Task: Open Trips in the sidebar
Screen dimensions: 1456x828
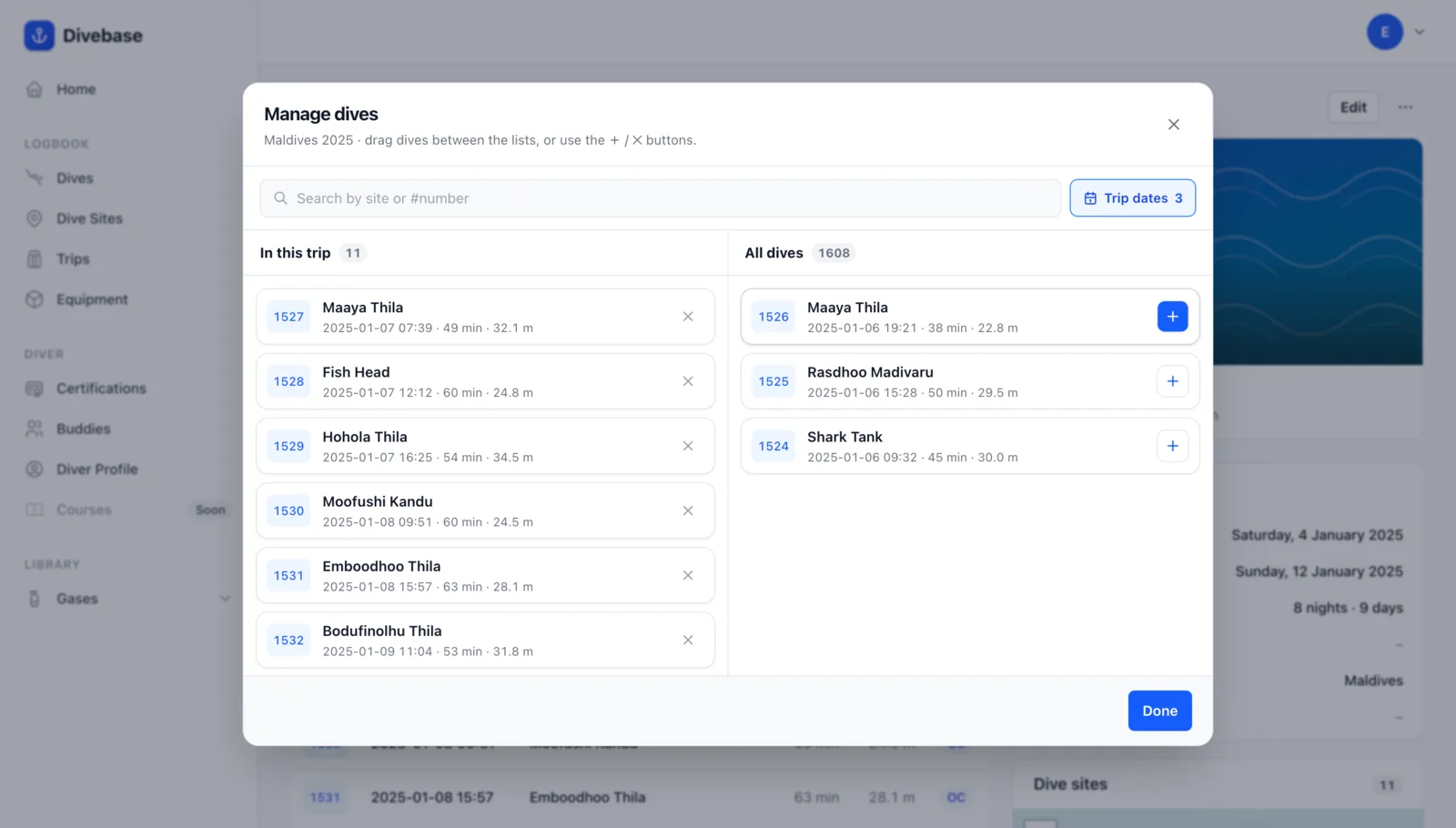Action: coord(73,259)
